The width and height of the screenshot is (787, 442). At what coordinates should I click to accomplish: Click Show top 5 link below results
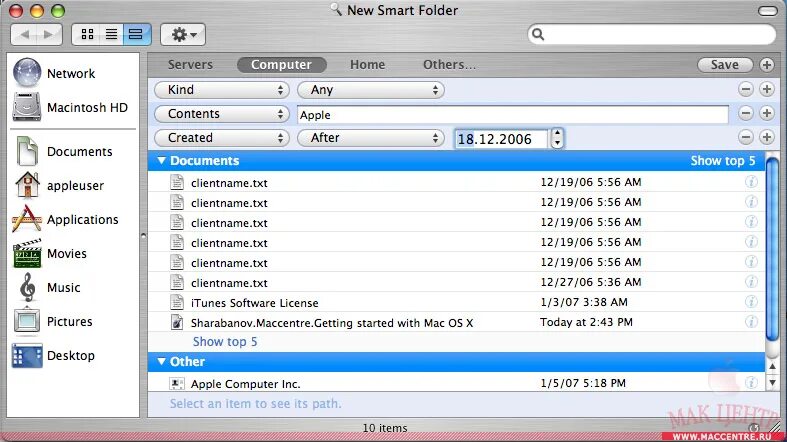[x=225, y=342]
